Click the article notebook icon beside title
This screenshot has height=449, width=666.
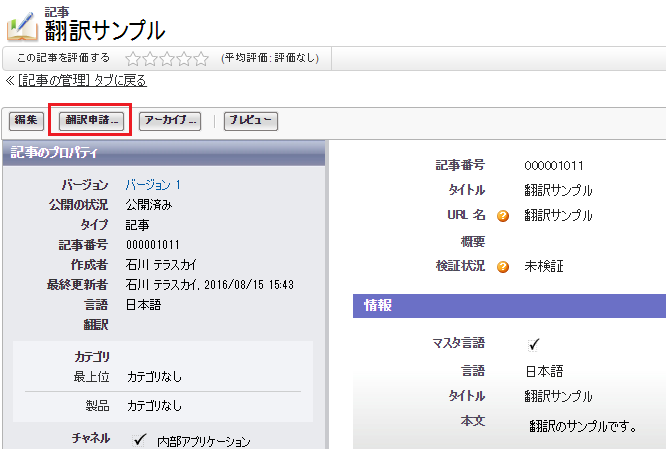click(x=22, y=22)
